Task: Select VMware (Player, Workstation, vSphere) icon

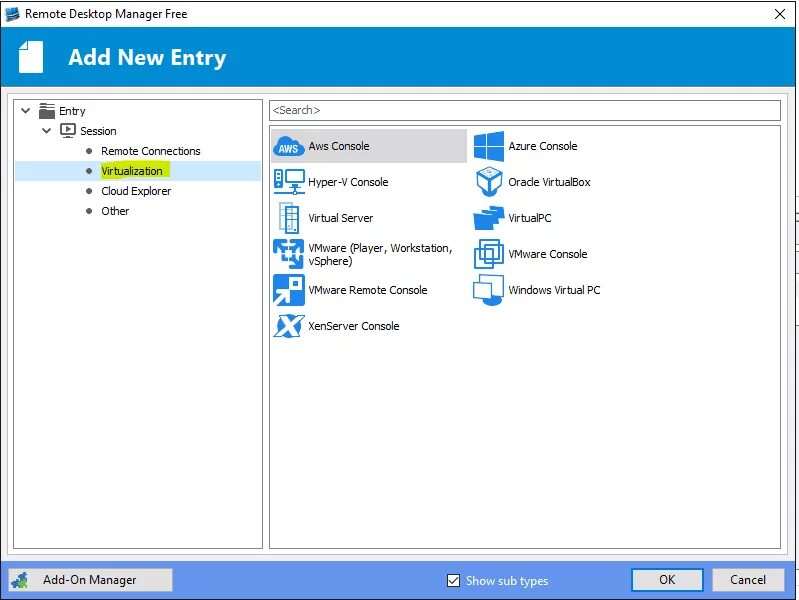Action: pyautogui.click(x=288, y=254)
